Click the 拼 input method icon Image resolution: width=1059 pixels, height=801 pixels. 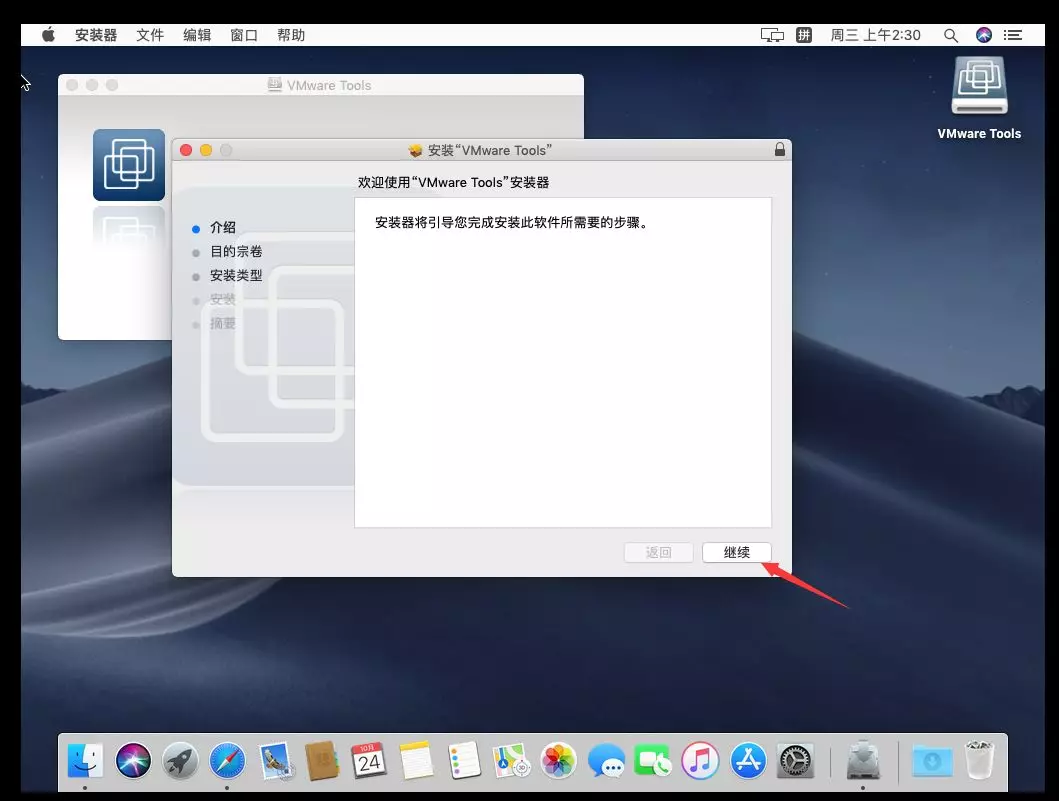click(804, 35)
